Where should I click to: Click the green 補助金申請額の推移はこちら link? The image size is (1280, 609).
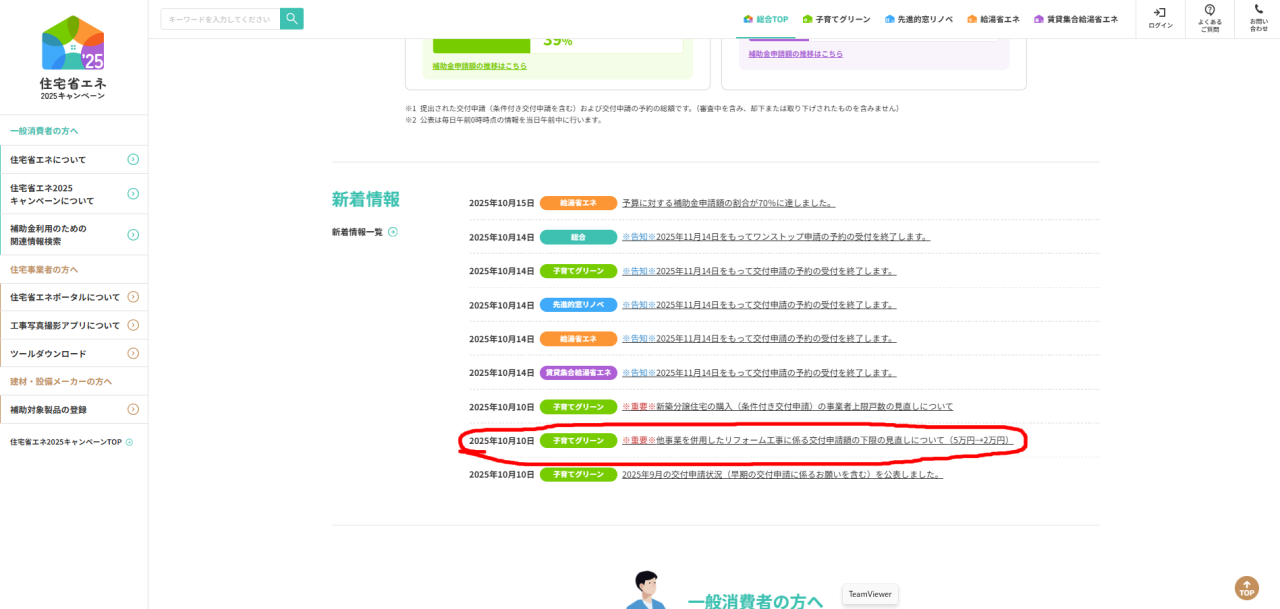(479, 66)
